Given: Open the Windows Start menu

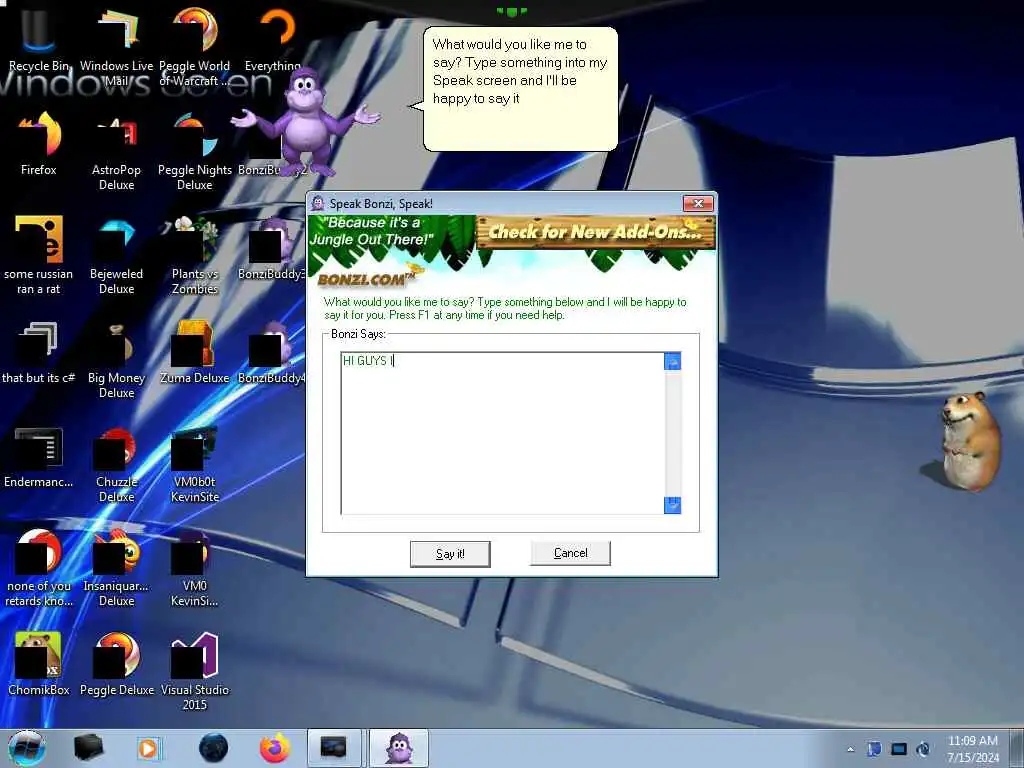Looking at the screenshot, I should click(26, 748).
